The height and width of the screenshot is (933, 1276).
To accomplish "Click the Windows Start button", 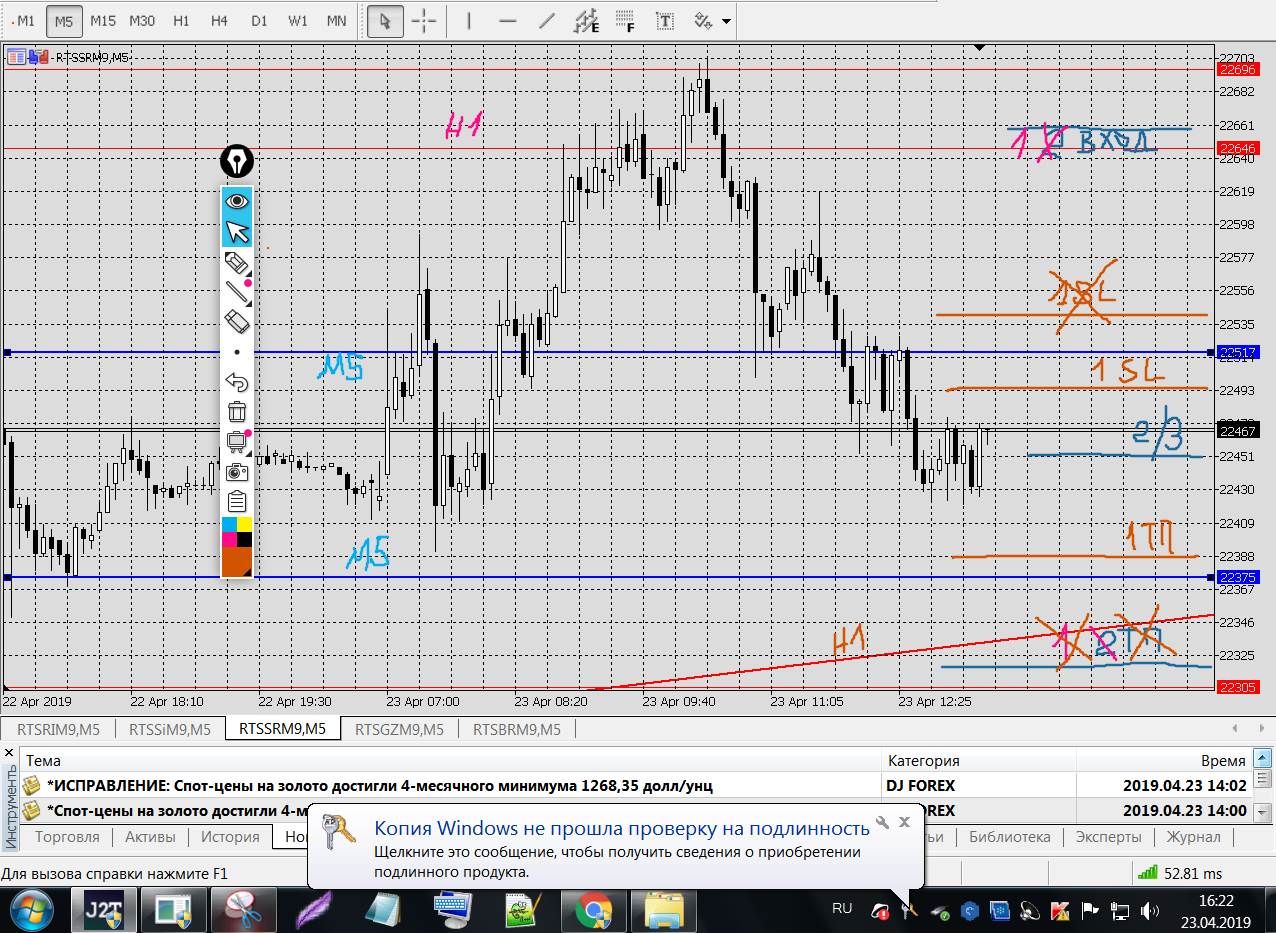I will tap(32, 910).
